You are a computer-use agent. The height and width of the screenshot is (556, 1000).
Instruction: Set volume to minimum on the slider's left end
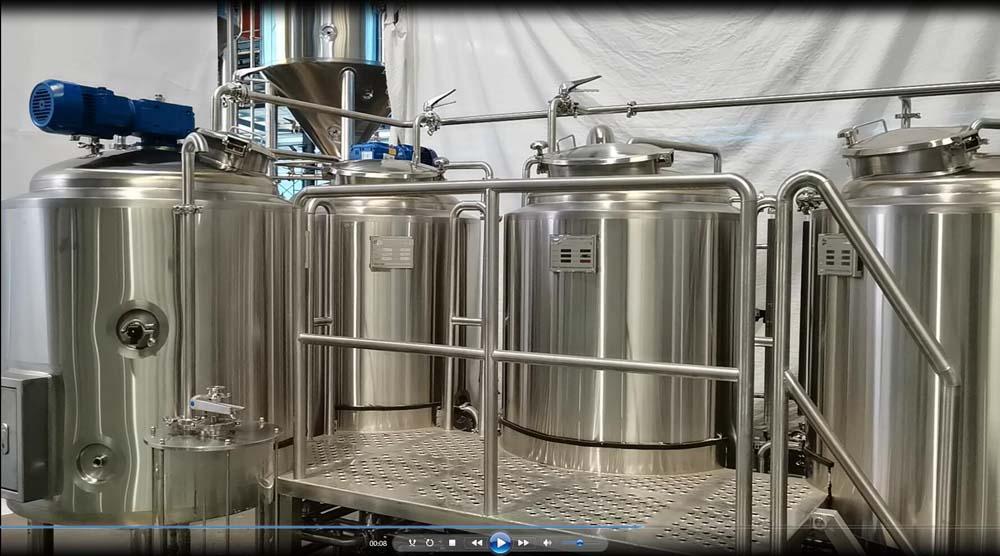click(560, 543)
